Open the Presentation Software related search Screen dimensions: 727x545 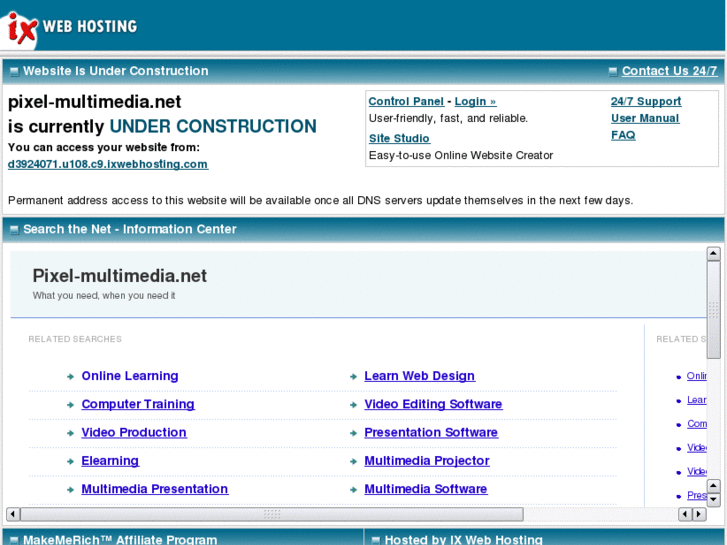click(431, 432)
